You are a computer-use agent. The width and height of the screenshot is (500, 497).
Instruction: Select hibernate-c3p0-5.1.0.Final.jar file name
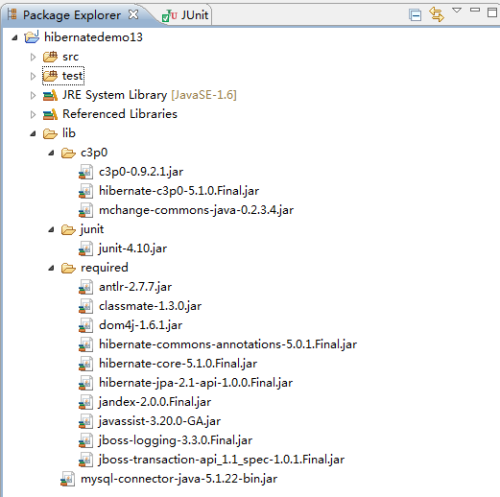[179, 191]
